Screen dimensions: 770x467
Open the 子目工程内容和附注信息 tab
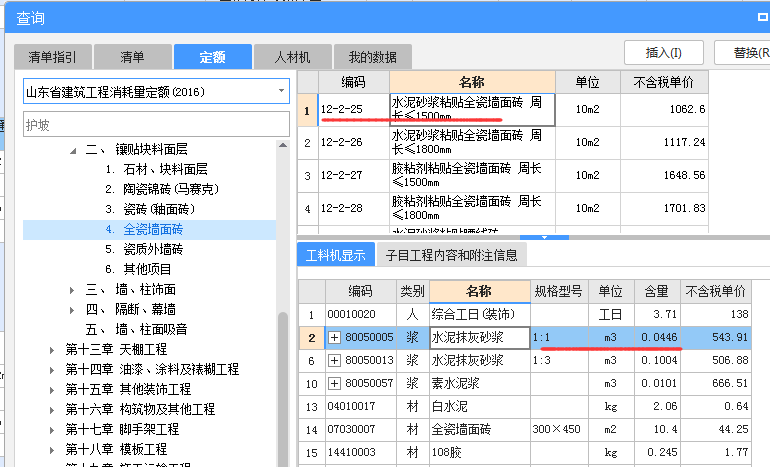pyautogui.click(x=451, y=255)
